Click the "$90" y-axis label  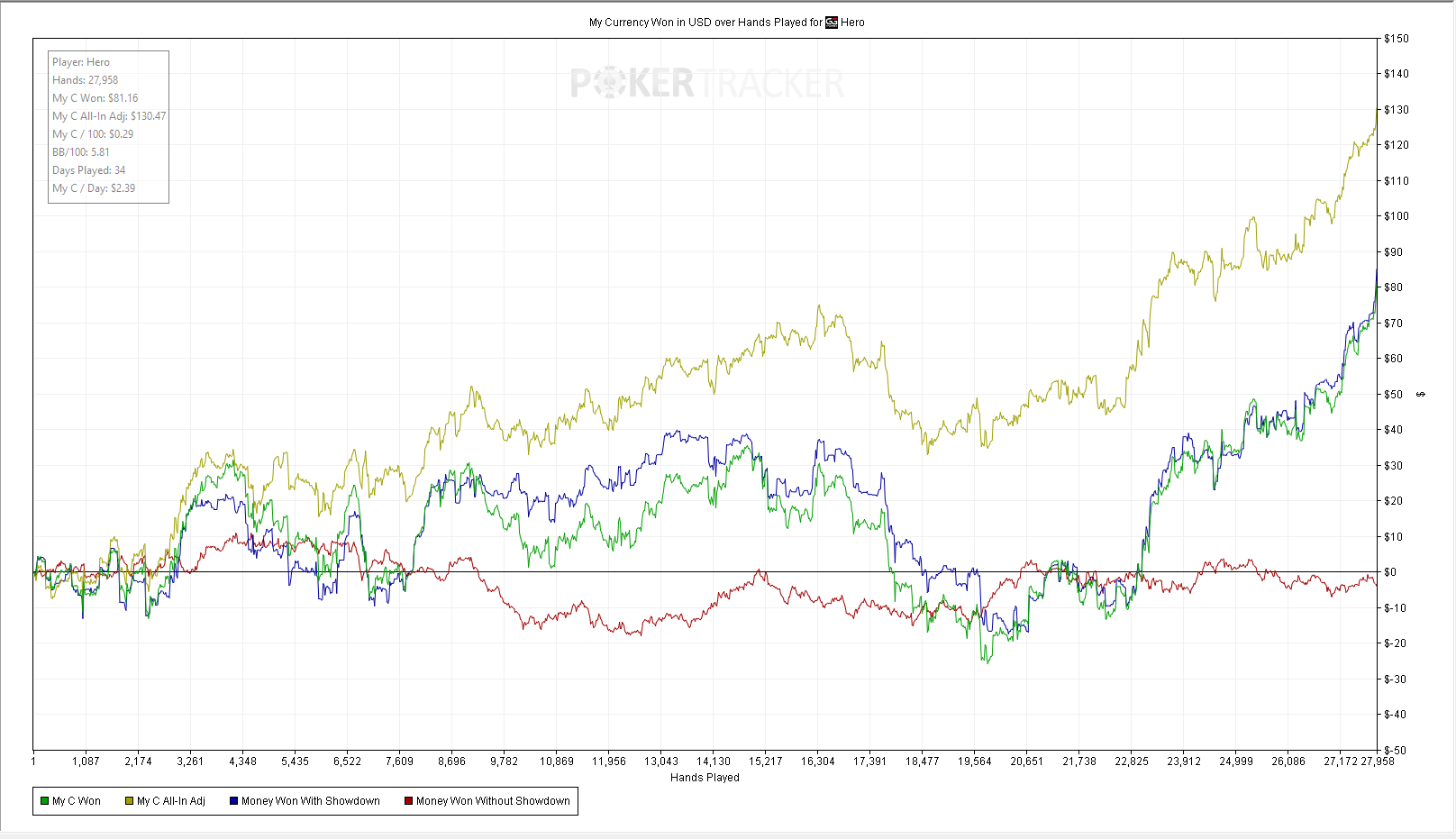1394,252
